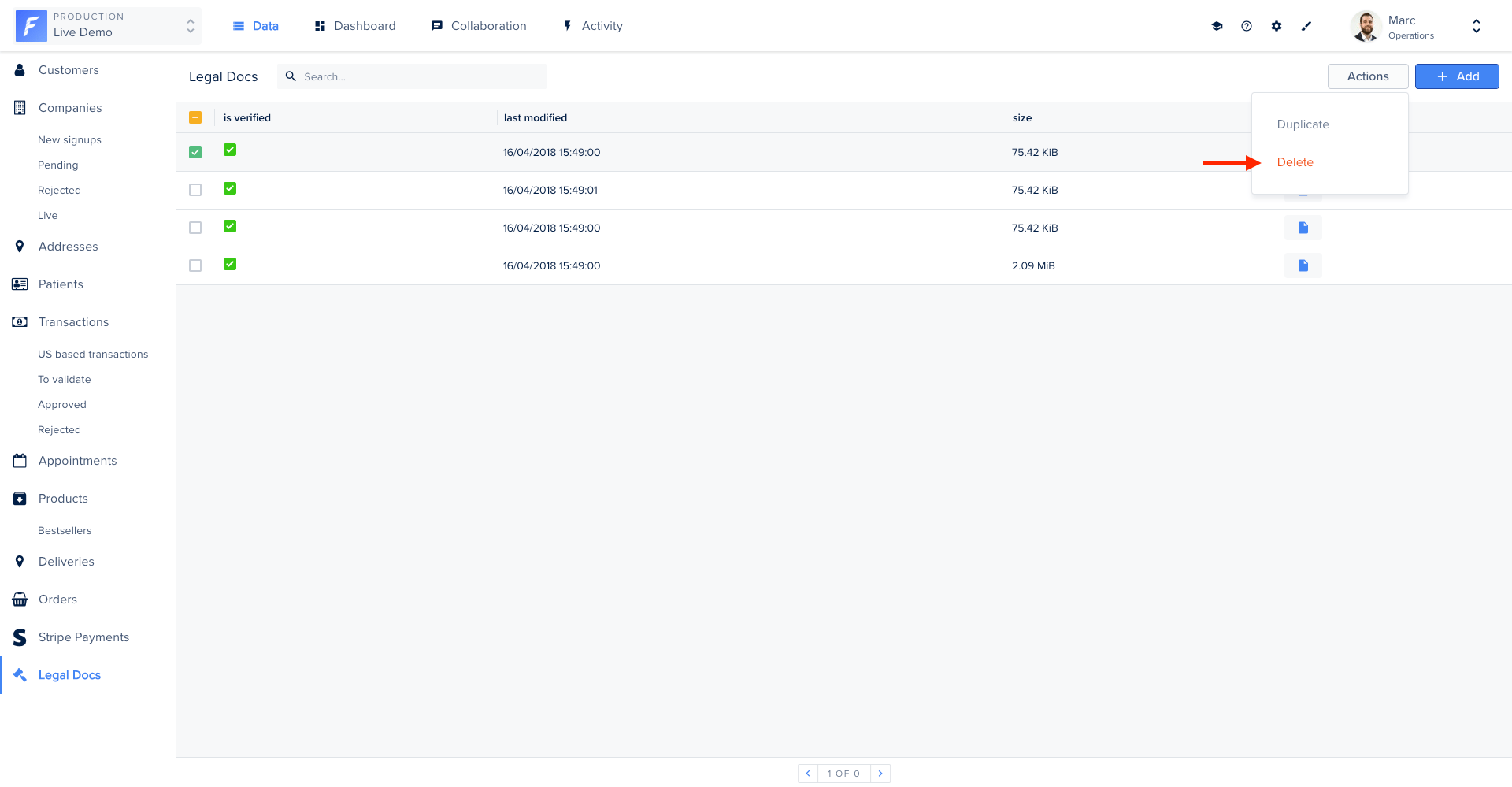Viewport: 1512px width, 787px height.
Task: Click the Deliveries pin icon
Action: coord(20,562)
